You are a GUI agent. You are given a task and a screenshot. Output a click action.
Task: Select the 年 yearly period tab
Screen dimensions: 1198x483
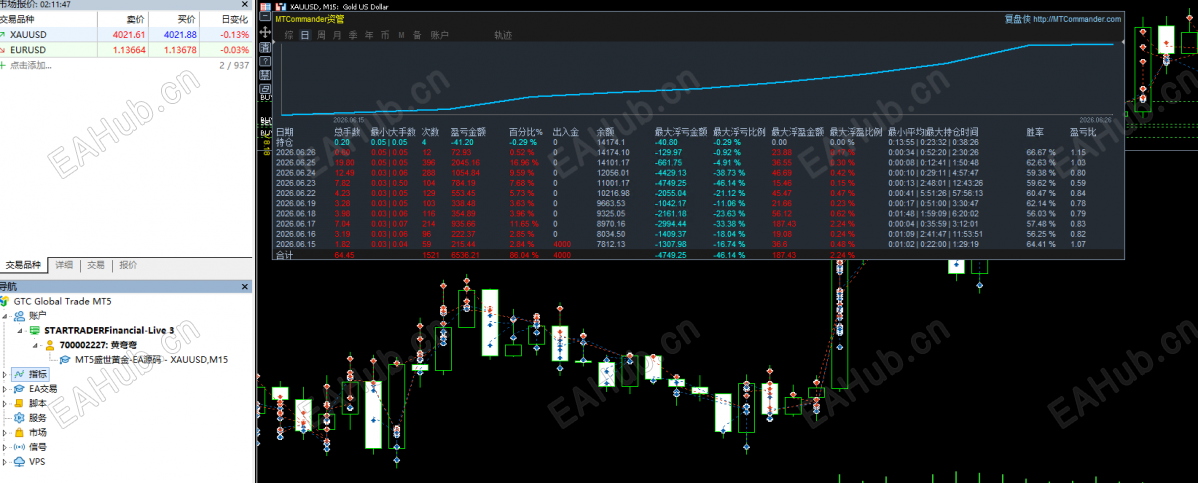pos(369,35)
